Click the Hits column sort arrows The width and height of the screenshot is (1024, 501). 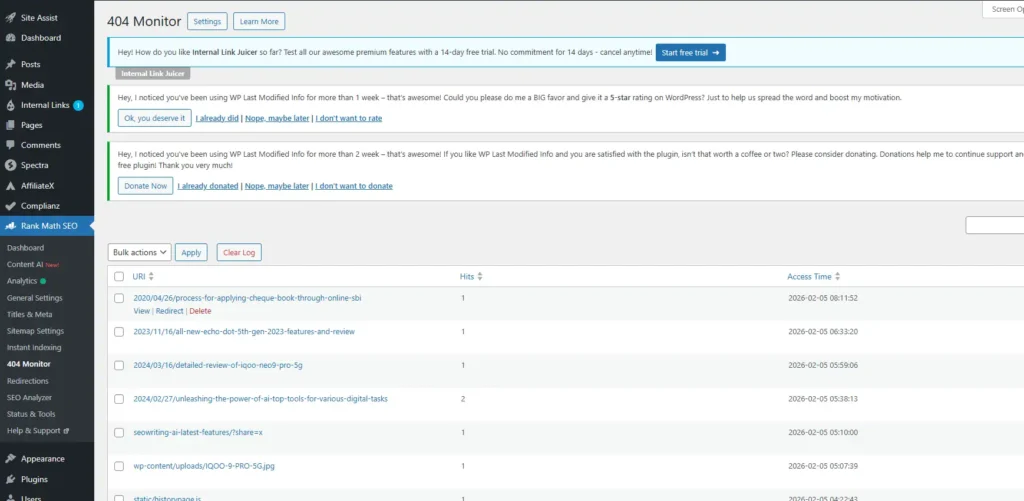point(480,276)
